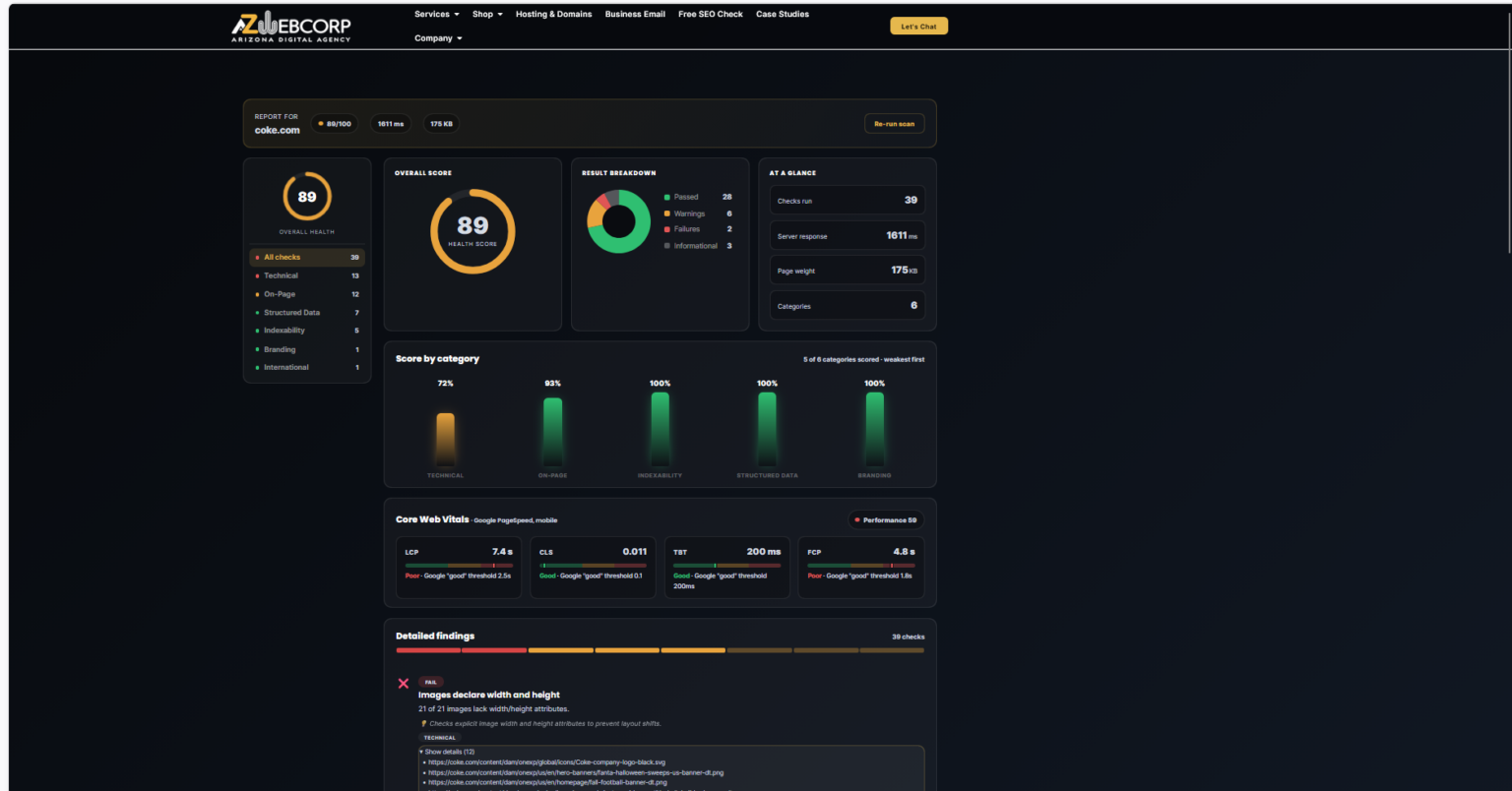Image resolution: width=1512 pixels, height=791 pixels.
Task: Click the LCP 7.4 s card
Action: pos(459,567)
